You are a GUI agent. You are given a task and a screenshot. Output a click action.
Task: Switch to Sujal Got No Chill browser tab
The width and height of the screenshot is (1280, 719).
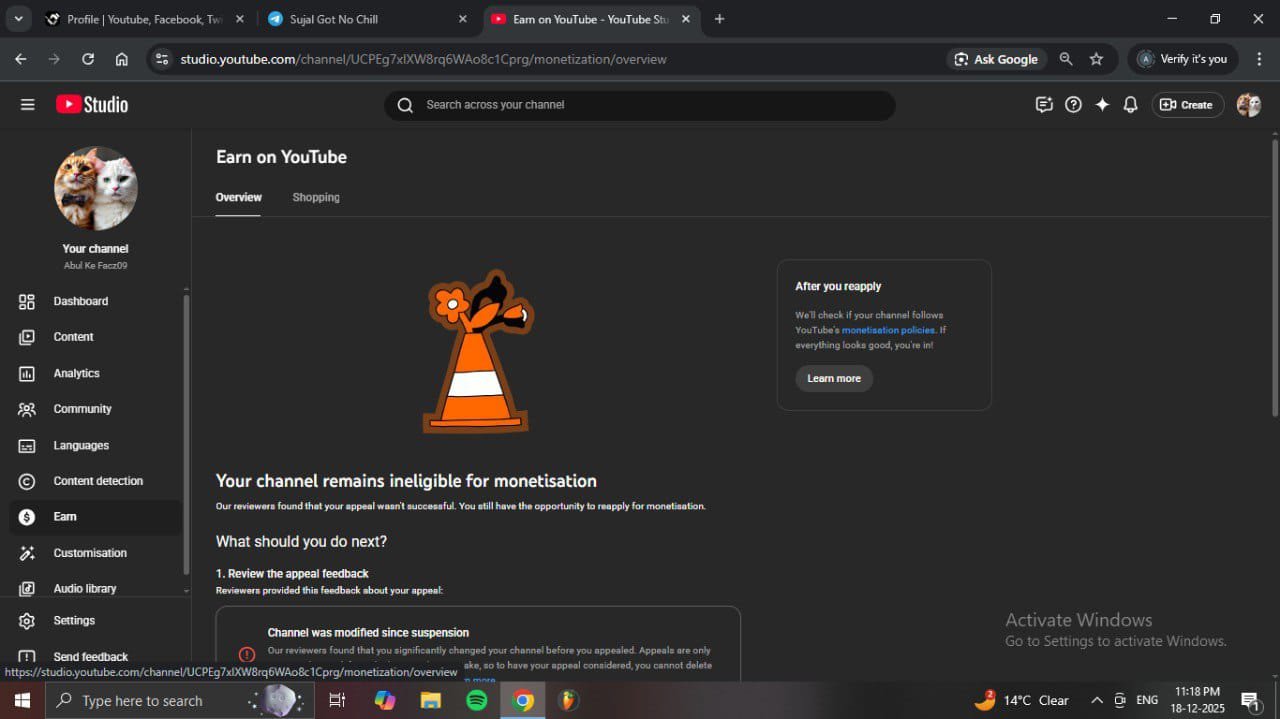tap(364, 19)
